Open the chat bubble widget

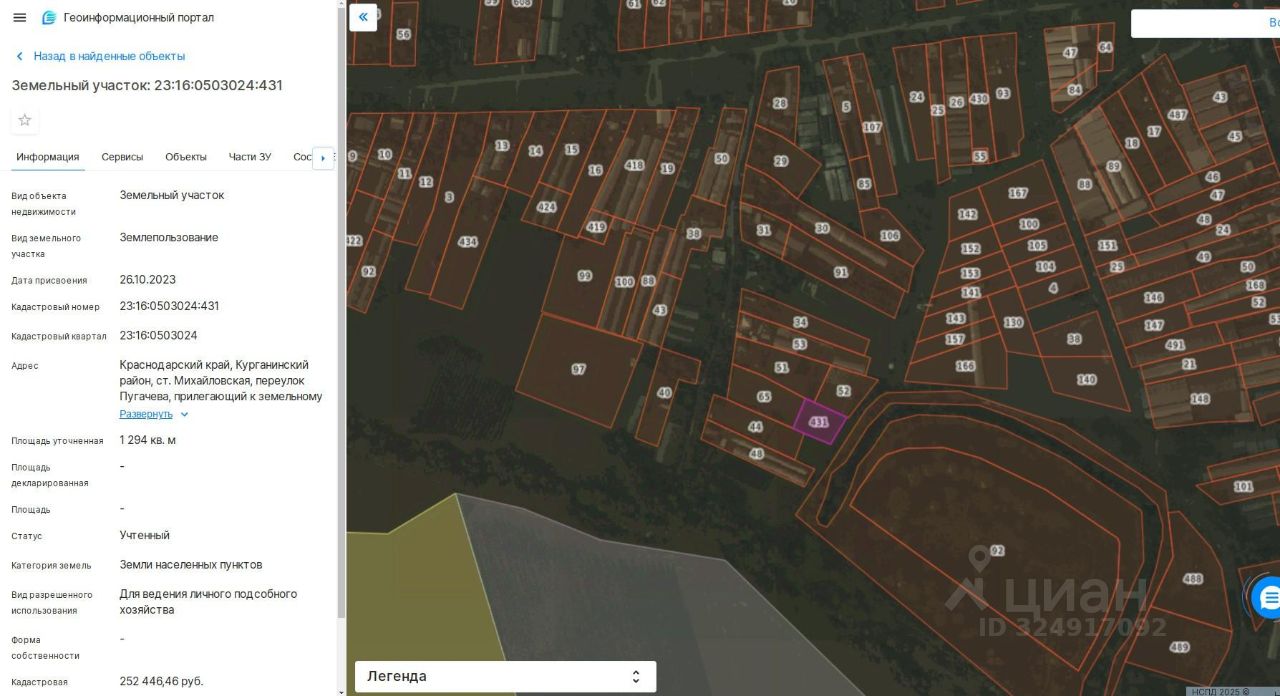1267,598
